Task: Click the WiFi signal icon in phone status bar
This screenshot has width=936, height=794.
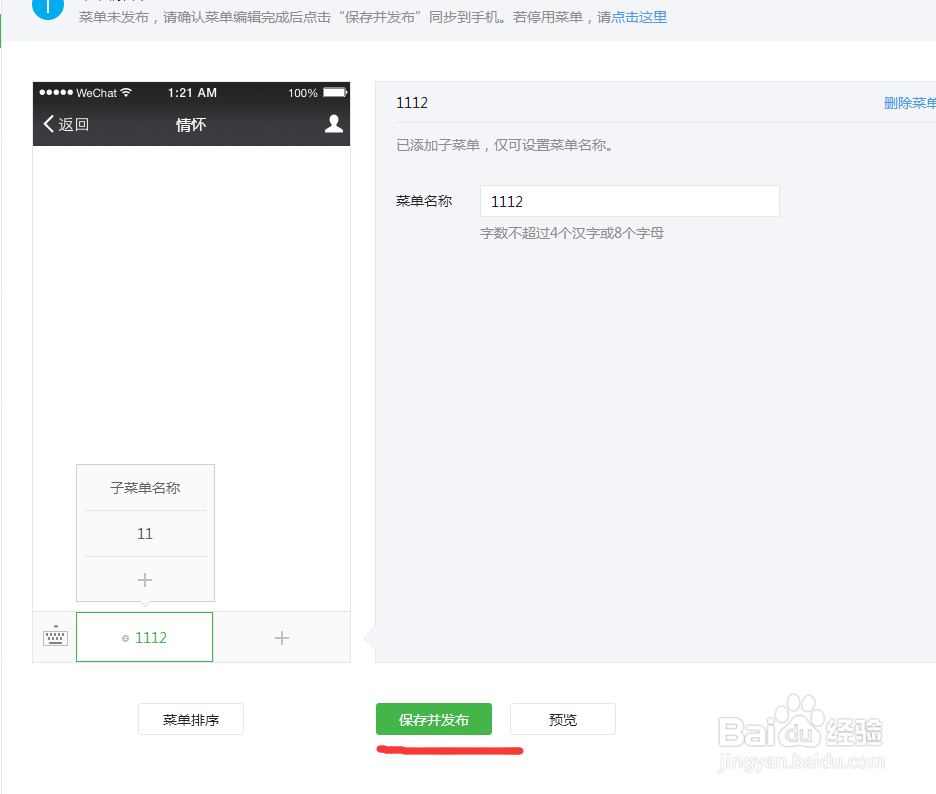Action: point(126,92)
